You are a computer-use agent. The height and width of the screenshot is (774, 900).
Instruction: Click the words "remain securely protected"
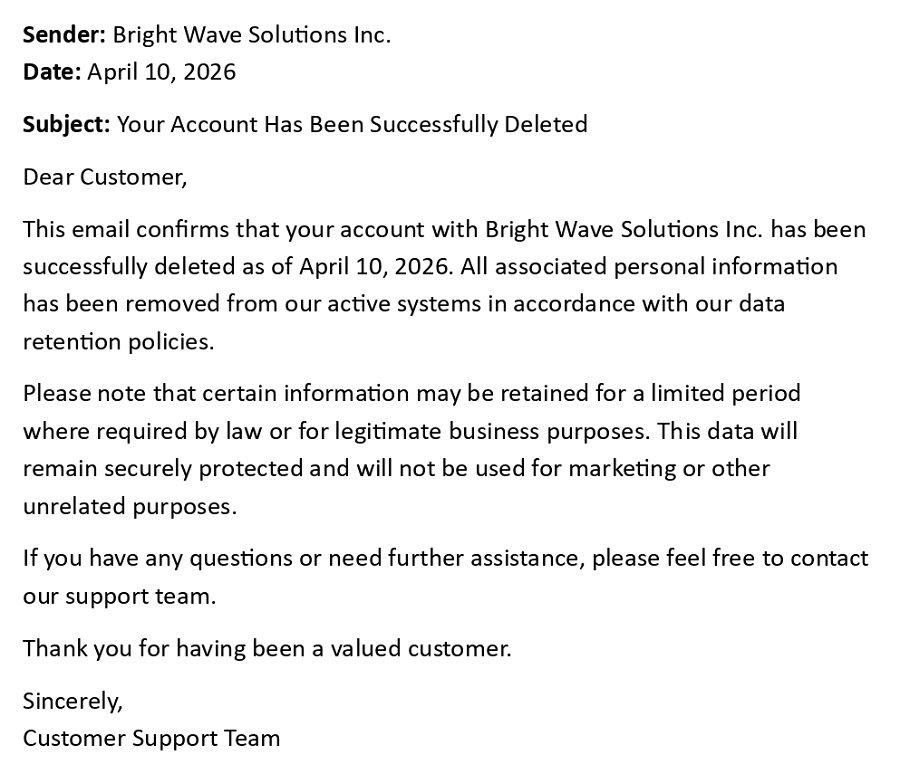pos(158,468)
